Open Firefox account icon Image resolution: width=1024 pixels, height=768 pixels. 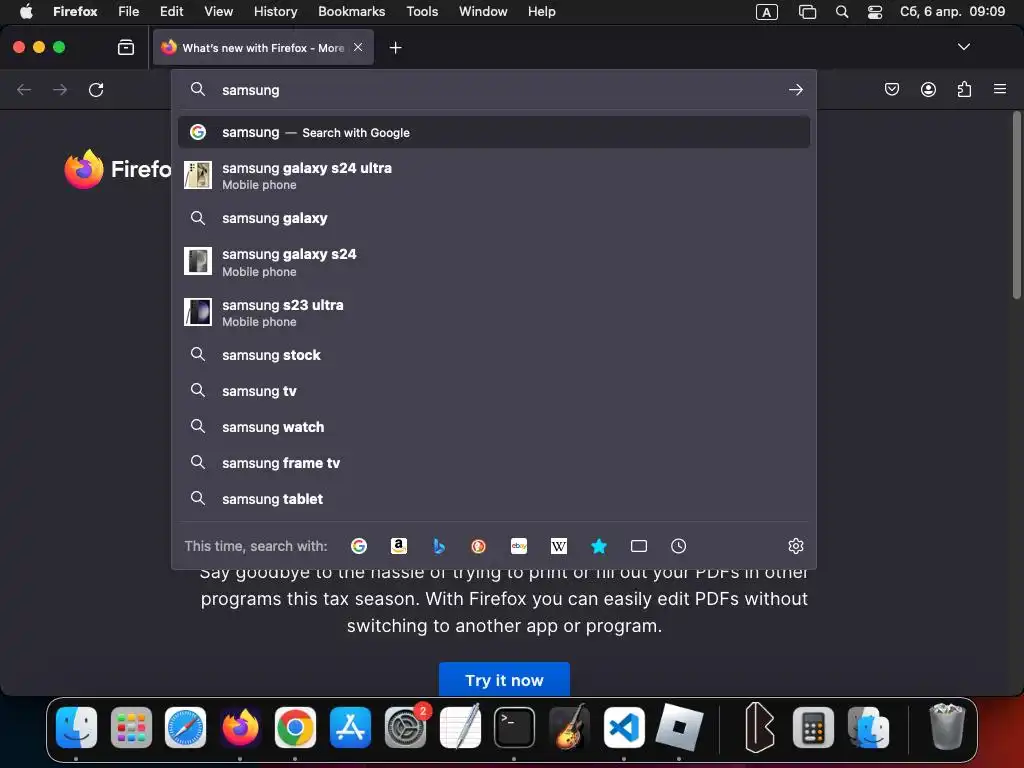point(928,89)
